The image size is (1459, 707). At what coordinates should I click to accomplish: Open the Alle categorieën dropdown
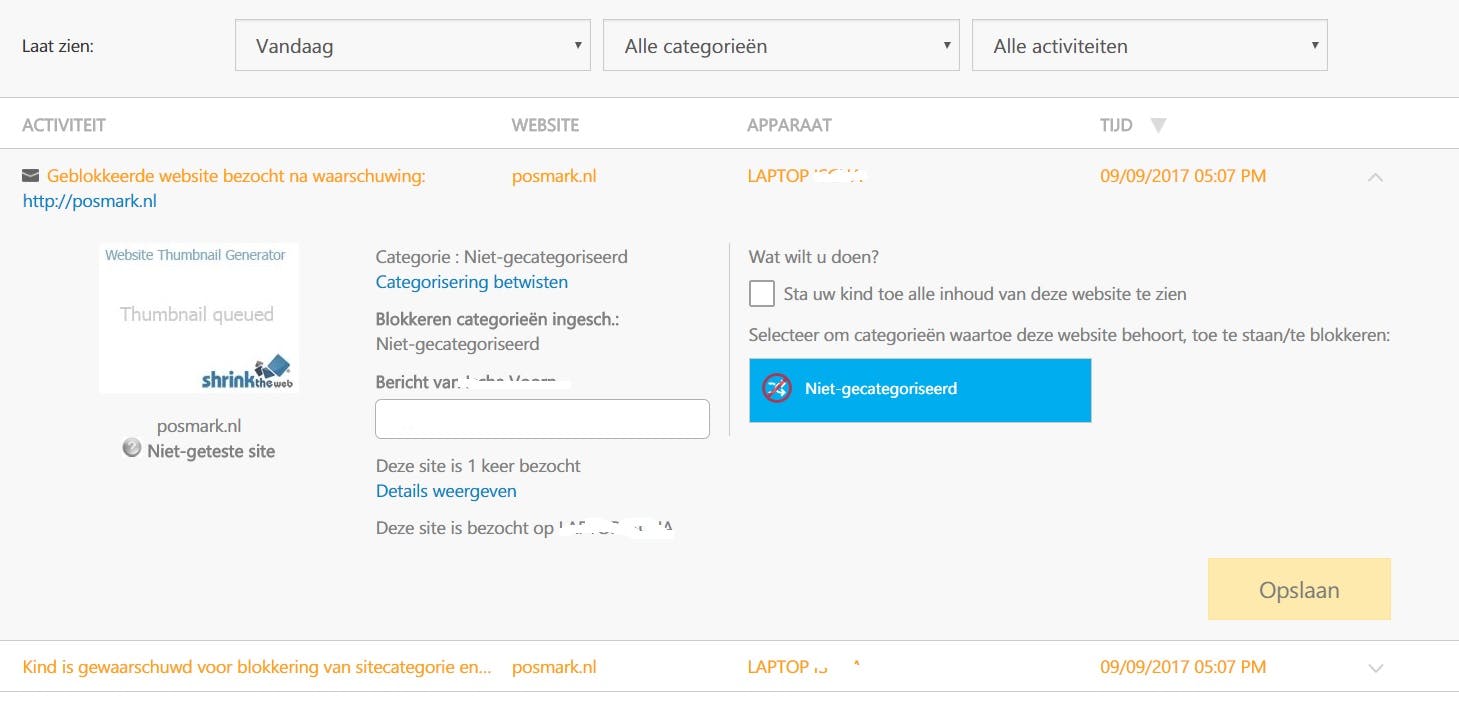point(781,46)
